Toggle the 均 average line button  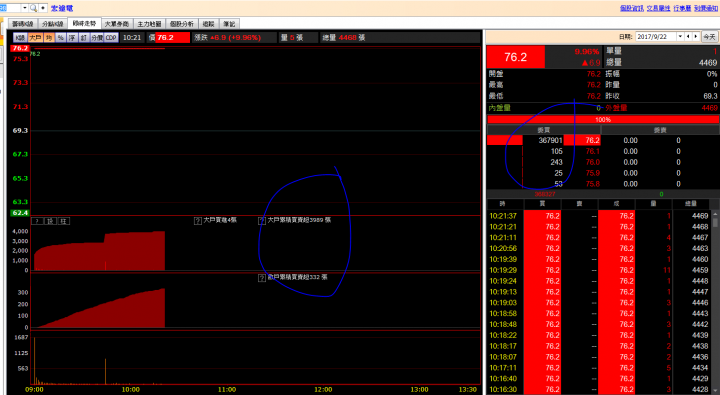(x=49, y=38)
